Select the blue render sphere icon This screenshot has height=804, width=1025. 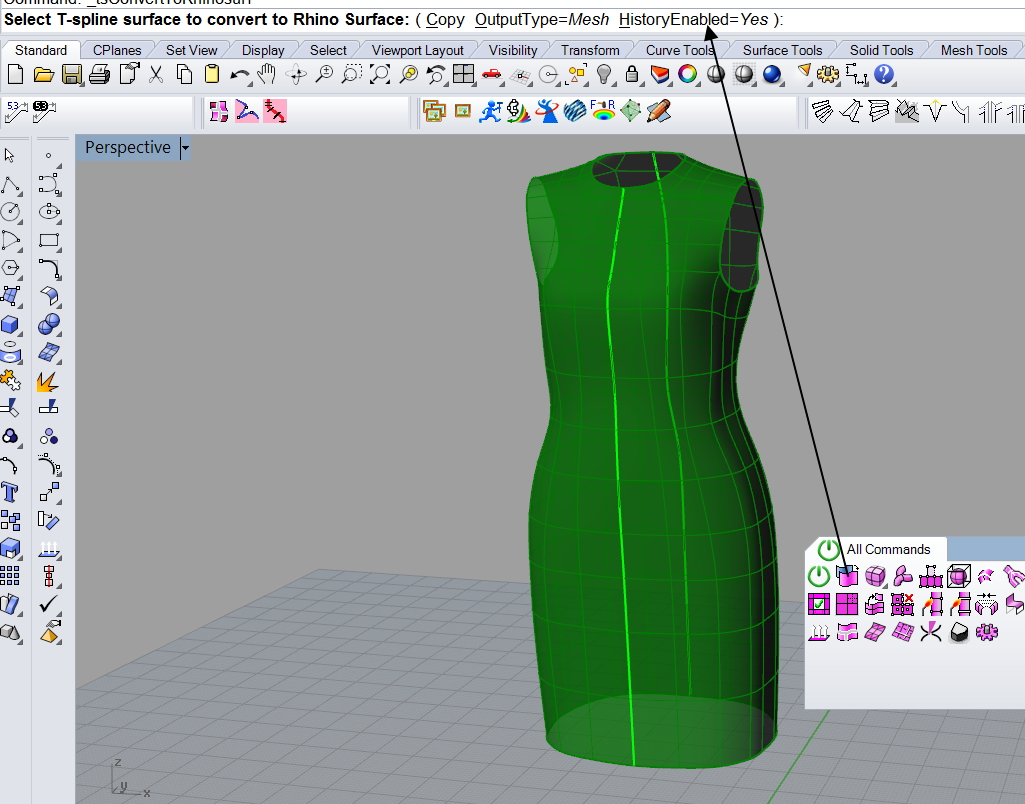[771, 75]
